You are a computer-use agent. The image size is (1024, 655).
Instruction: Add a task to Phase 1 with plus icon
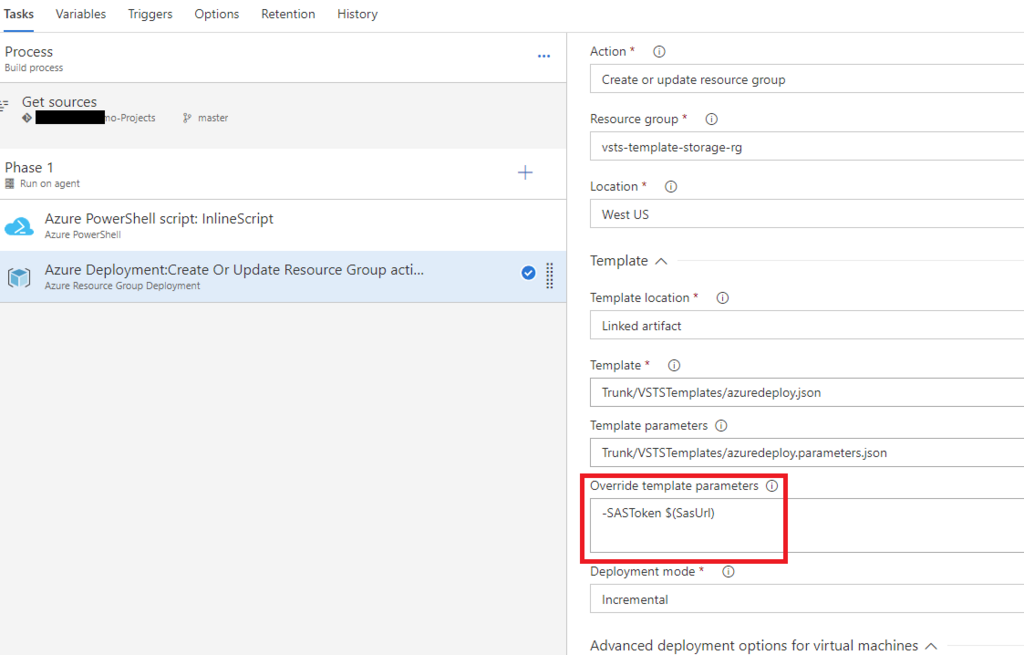525,172
